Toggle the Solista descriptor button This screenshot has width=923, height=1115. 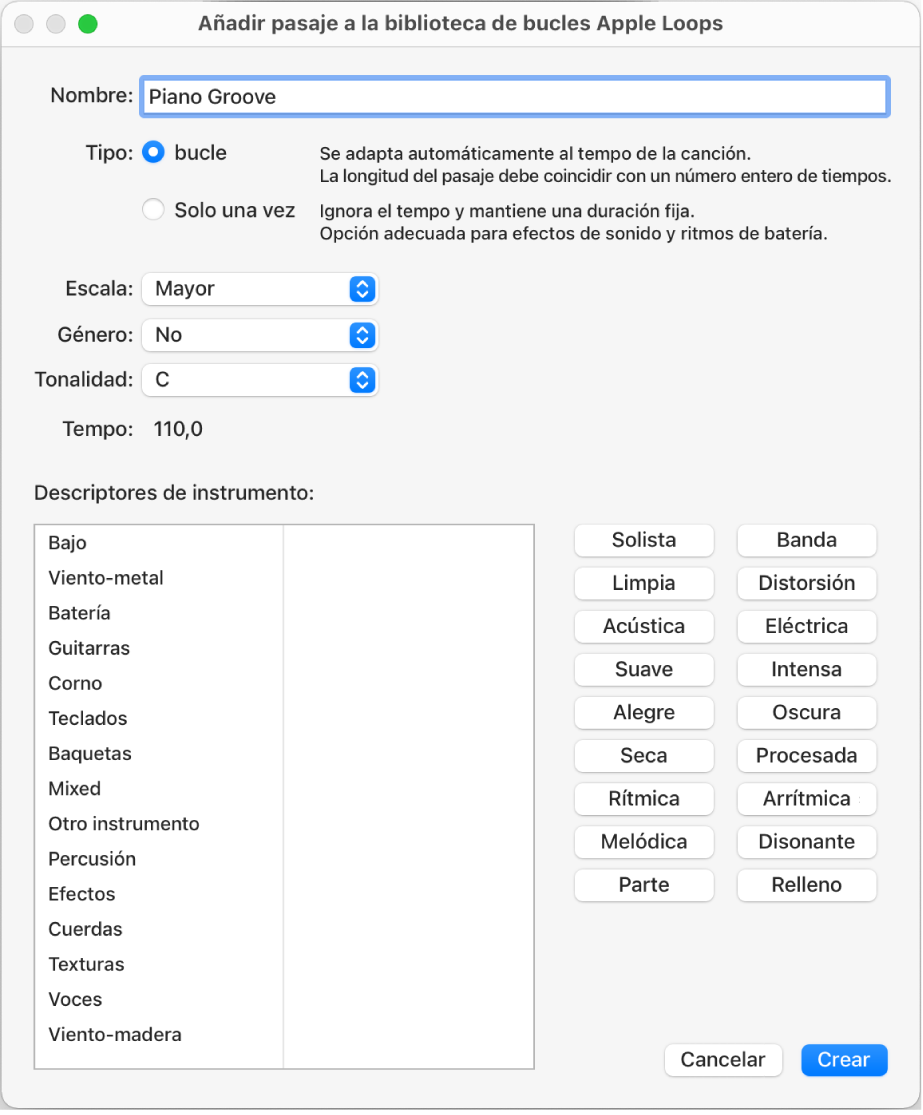(644, 540)
